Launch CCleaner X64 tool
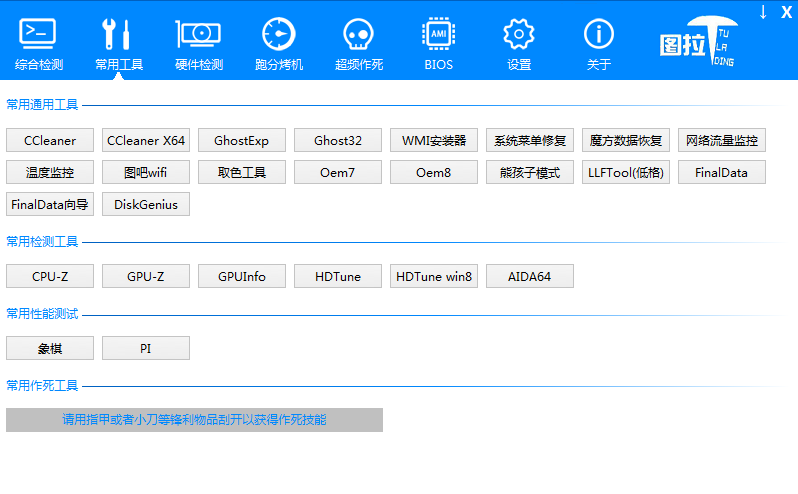Image resolution: width=798 pixels, height=494 pixels. click(x=146, y=140)
